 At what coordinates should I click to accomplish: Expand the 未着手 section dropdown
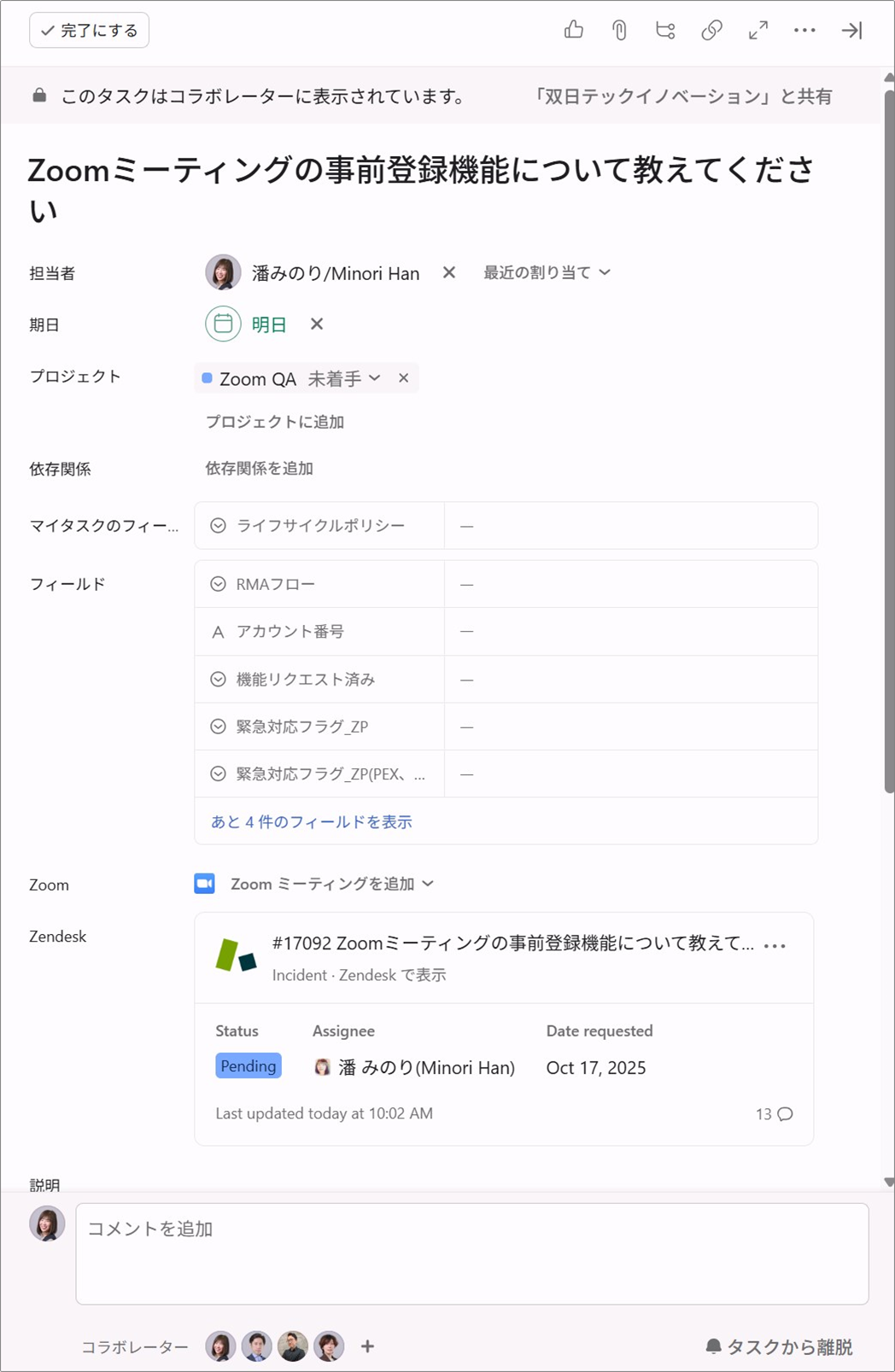click(344, 378)
